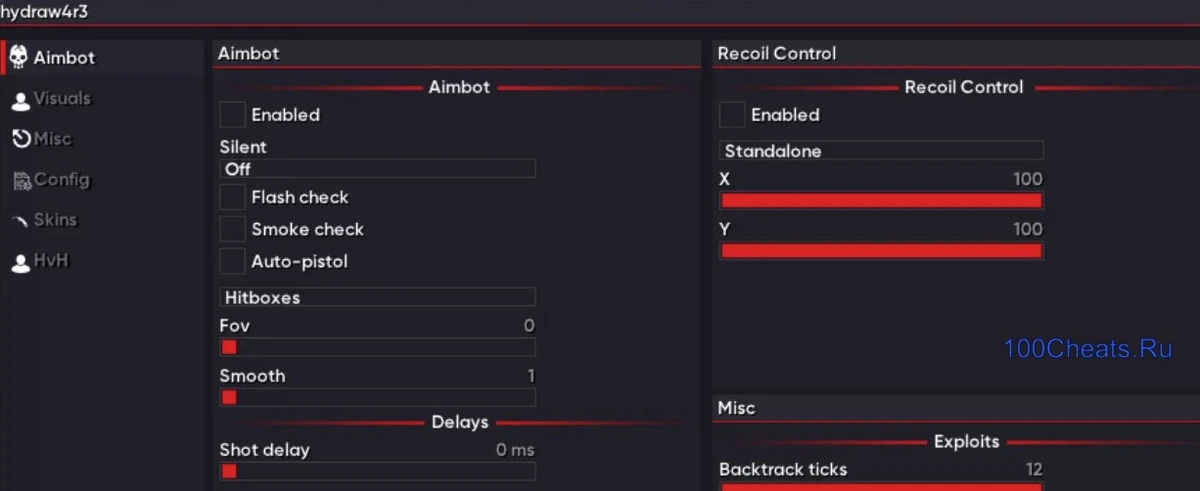Click the Config document icon
Image resolution: width=1200 pixels, height=491 pixels.
tap(21, 181)
